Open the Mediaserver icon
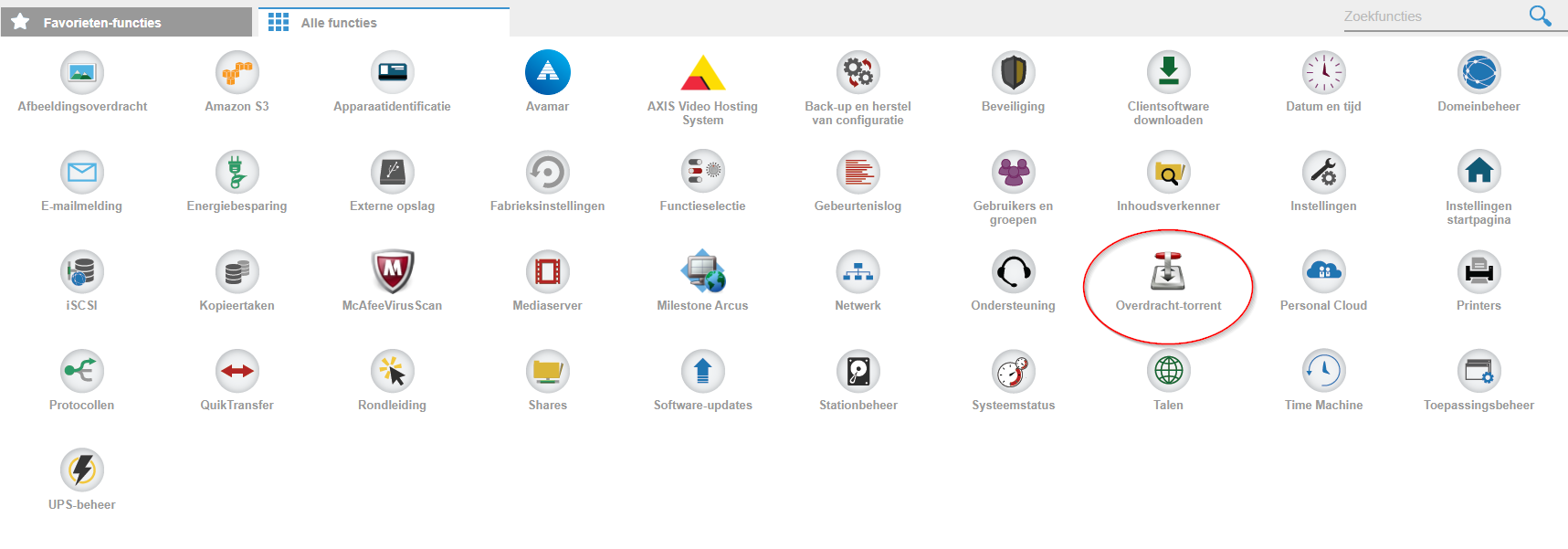 (x=548, y=271)
